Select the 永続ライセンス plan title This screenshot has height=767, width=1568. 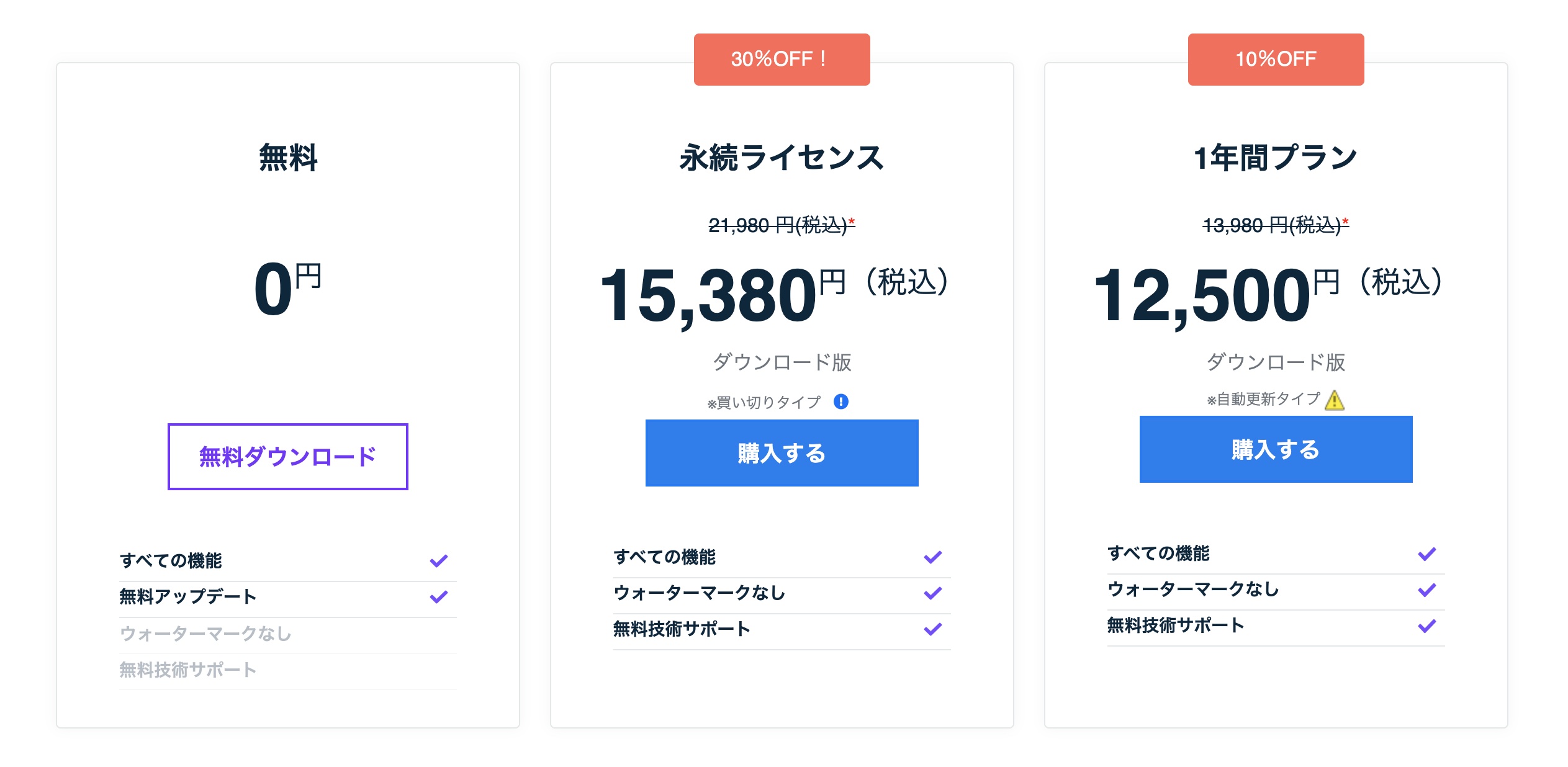tap(781, 157)
